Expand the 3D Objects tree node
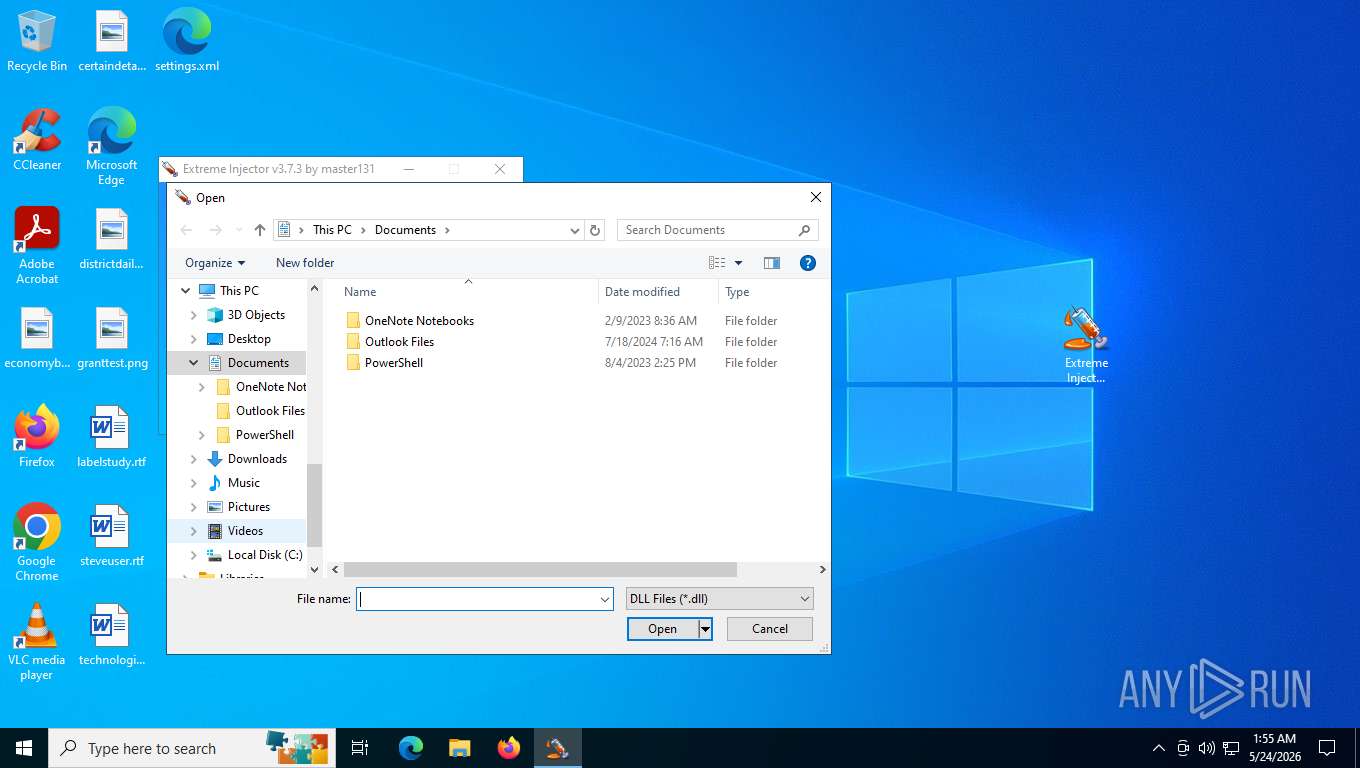 click(194, 315)
